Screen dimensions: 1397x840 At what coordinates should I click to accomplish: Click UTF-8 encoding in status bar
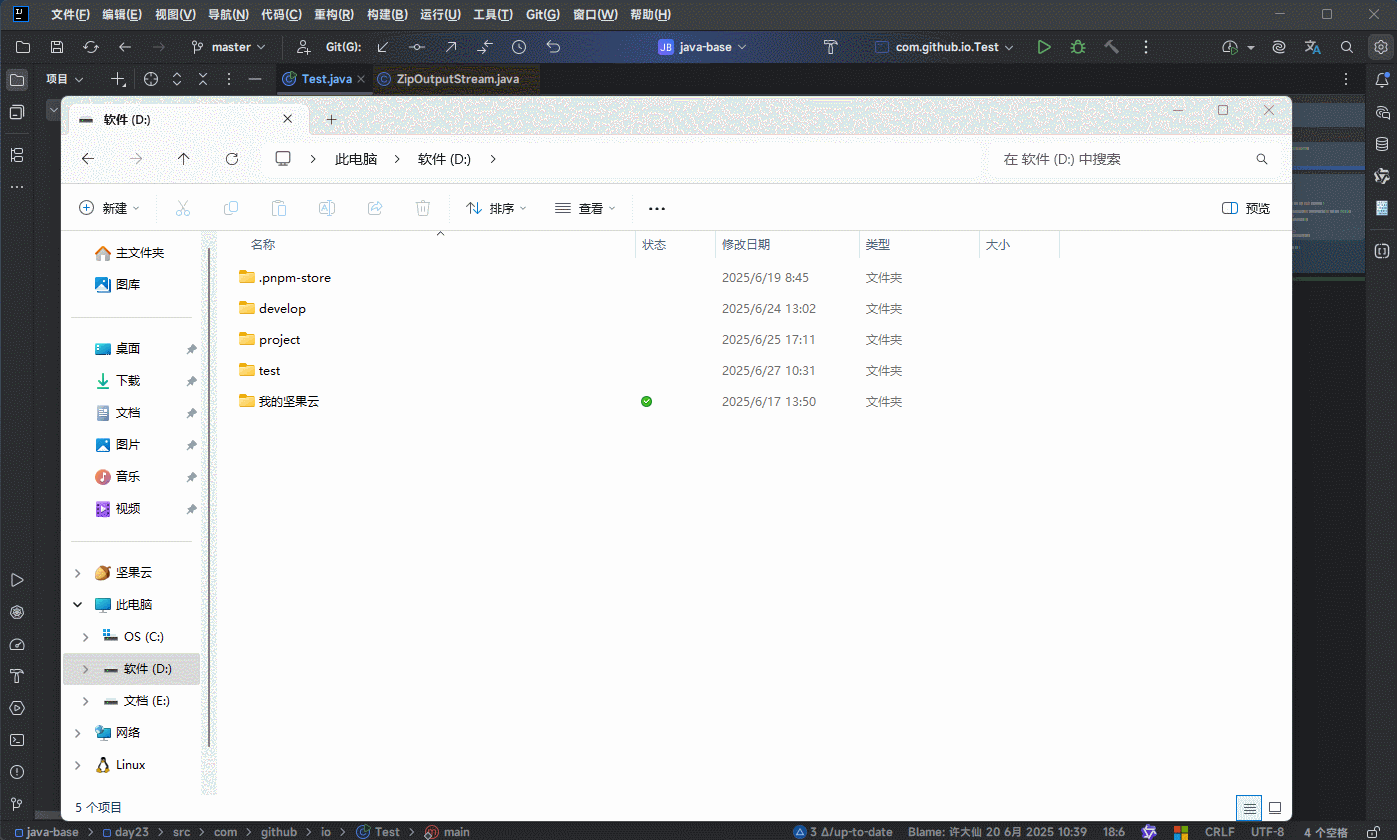1267,832
